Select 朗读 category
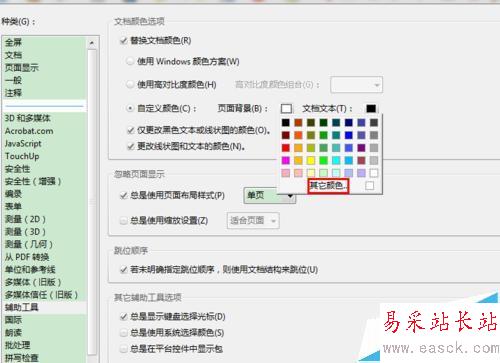This screenshot has width=500, height=363. coord(13,333)
